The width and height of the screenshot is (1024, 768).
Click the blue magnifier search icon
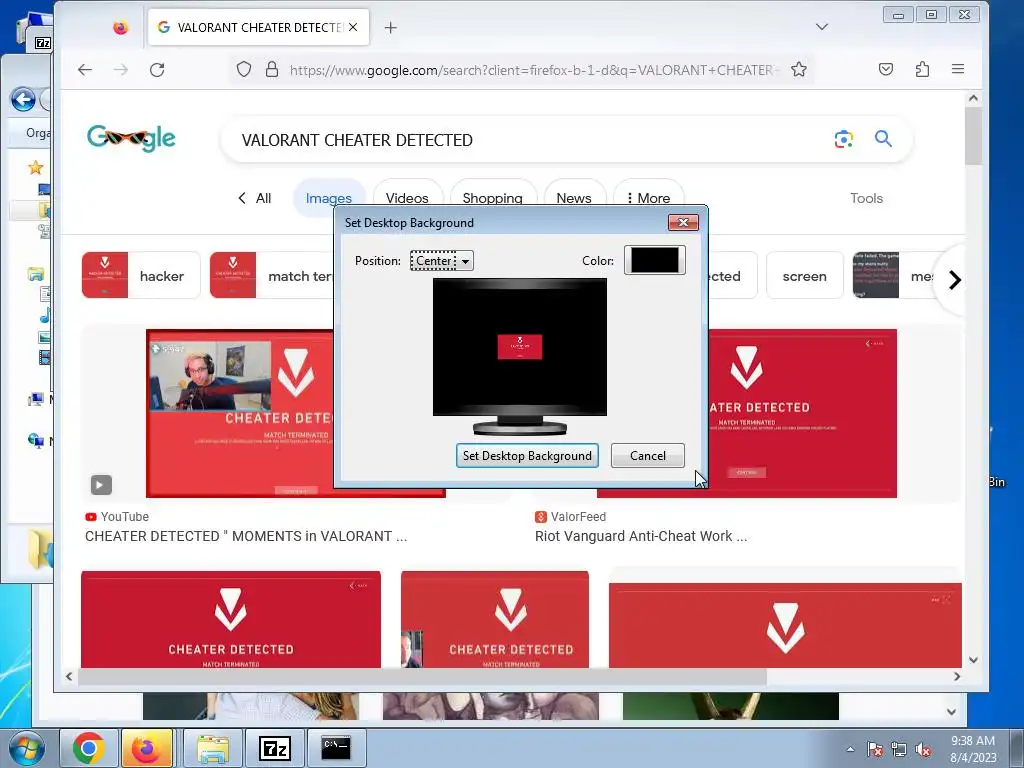pyautogui.click(x=883, y=138)
